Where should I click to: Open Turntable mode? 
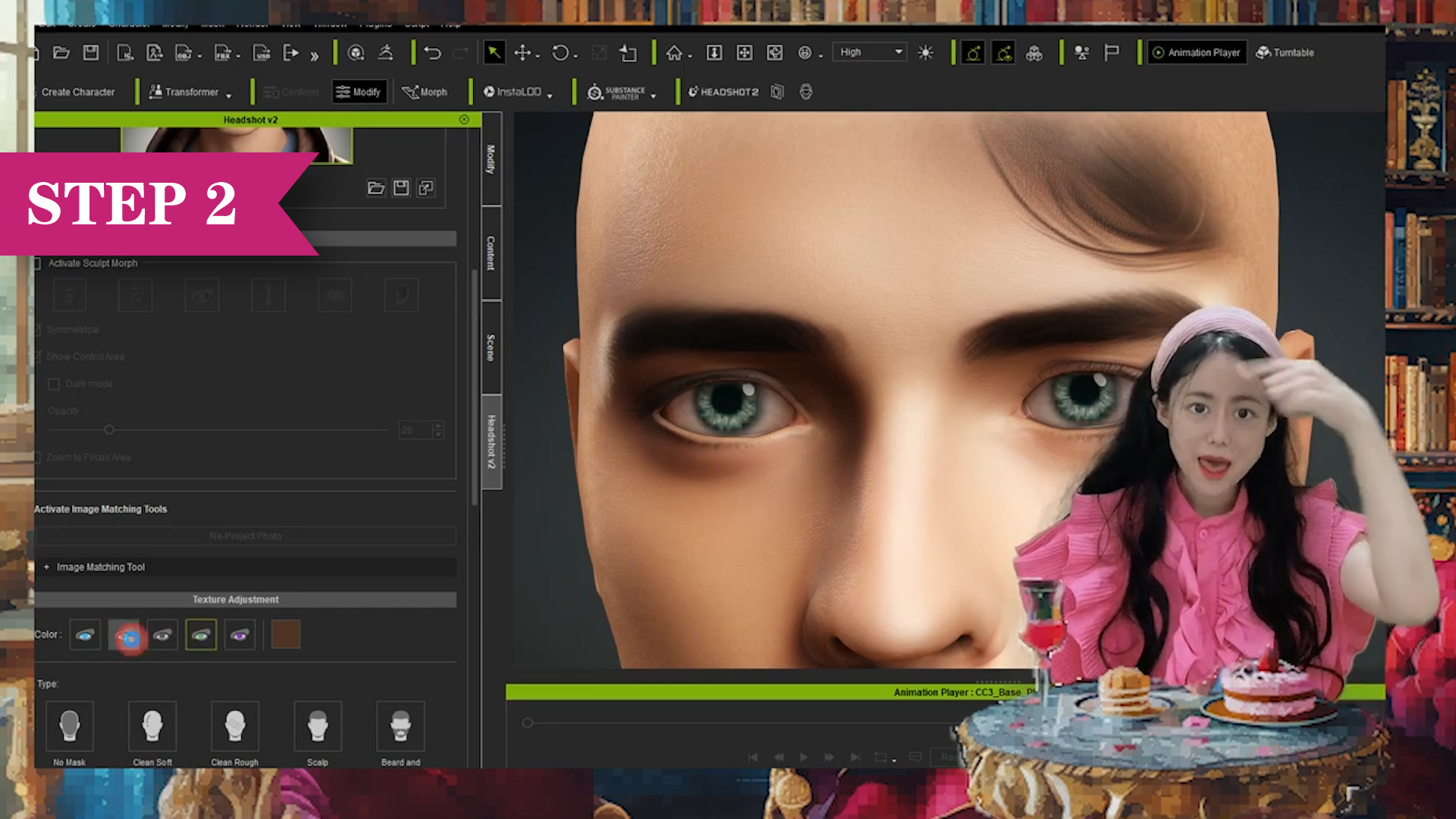coord(1285,53)
